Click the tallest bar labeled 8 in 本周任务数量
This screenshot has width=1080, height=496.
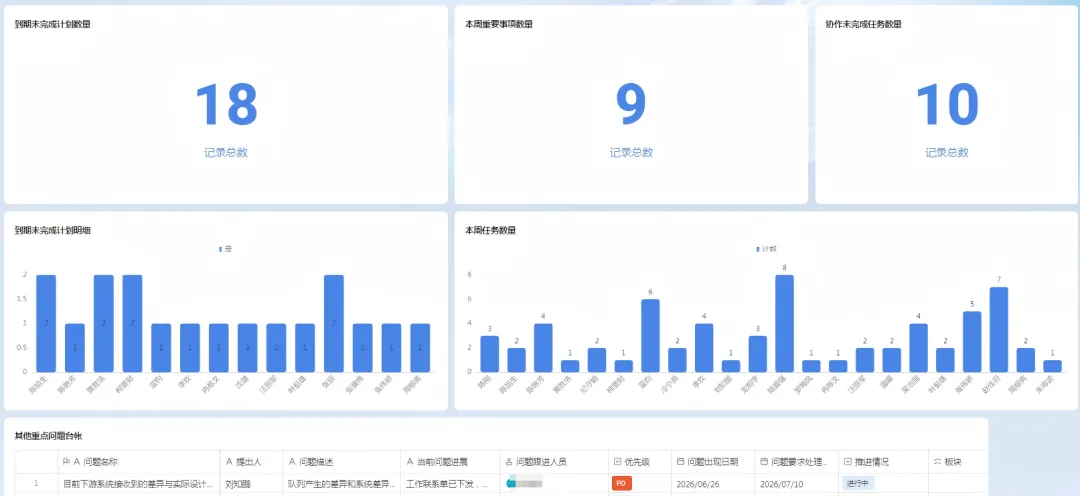pyautogui.click(x=785, y=324)
